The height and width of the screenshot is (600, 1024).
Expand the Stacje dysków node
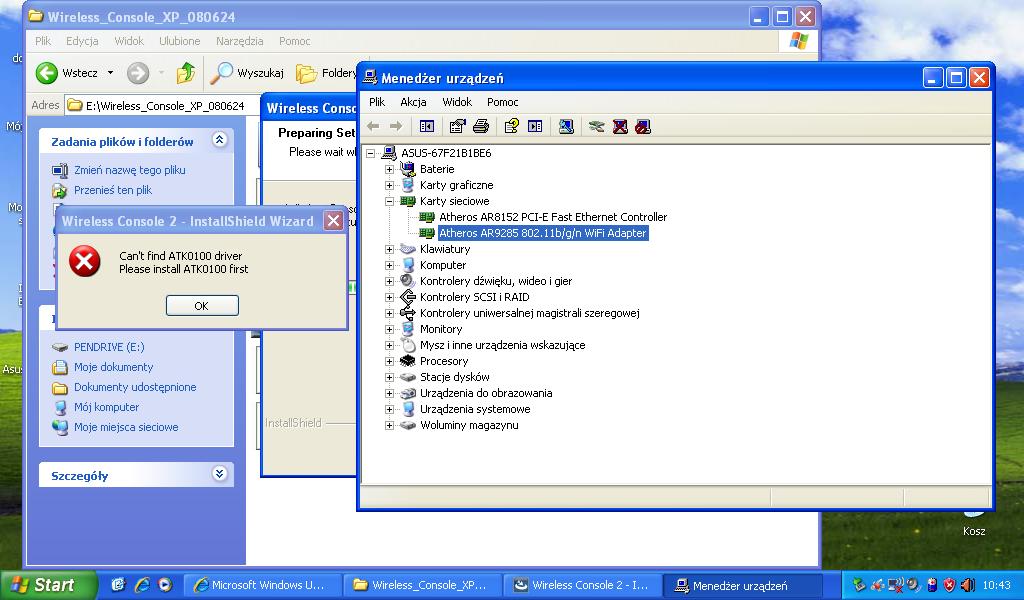(390, 377)
